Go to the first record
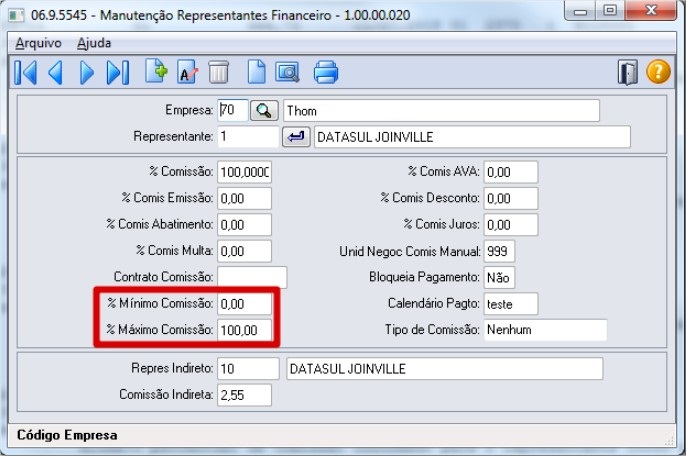Screen dimensions: 686x456 pyautogui.click(x=25, y=72)
